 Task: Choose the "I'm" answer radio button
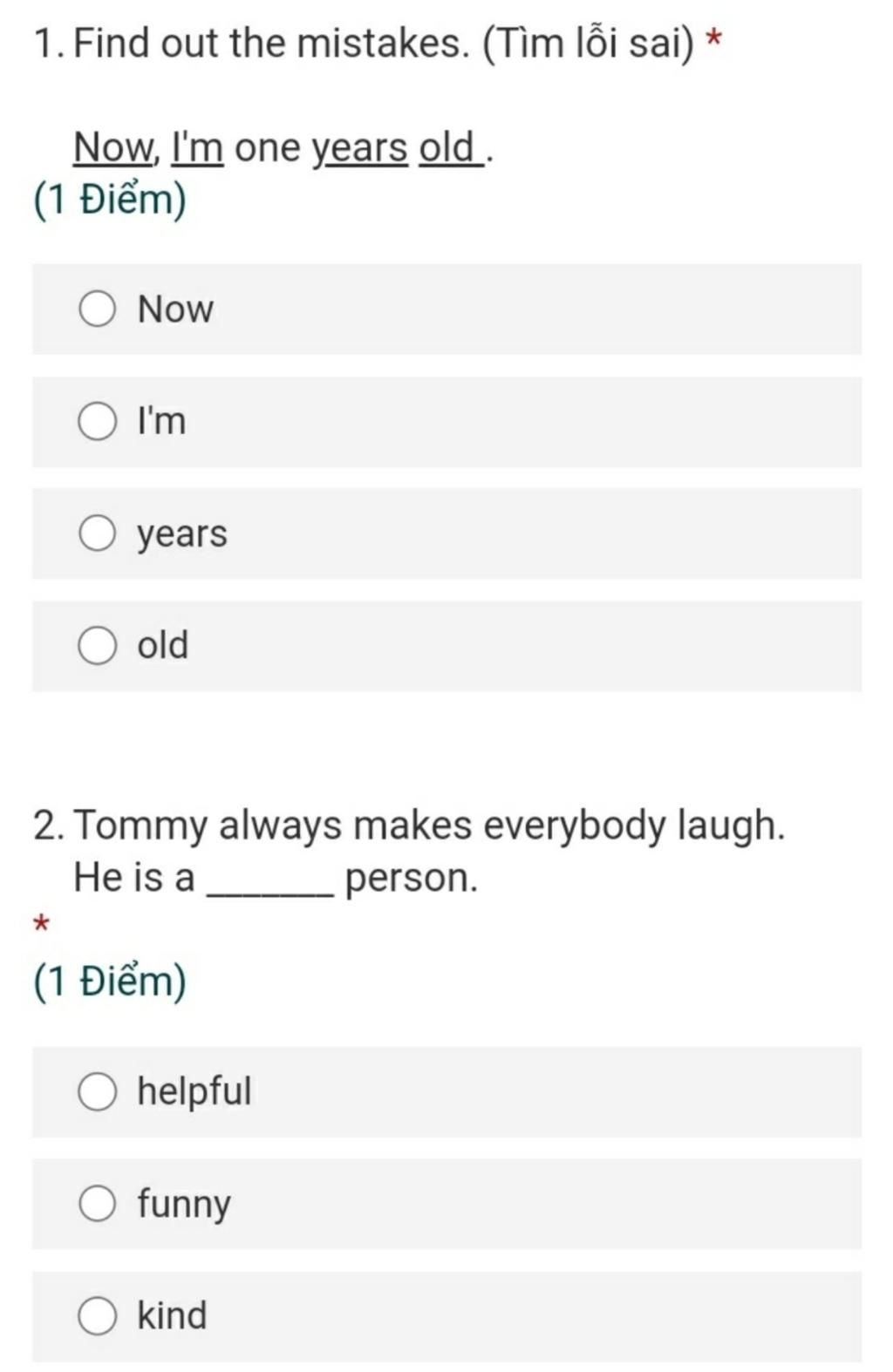tap(97, 422)
